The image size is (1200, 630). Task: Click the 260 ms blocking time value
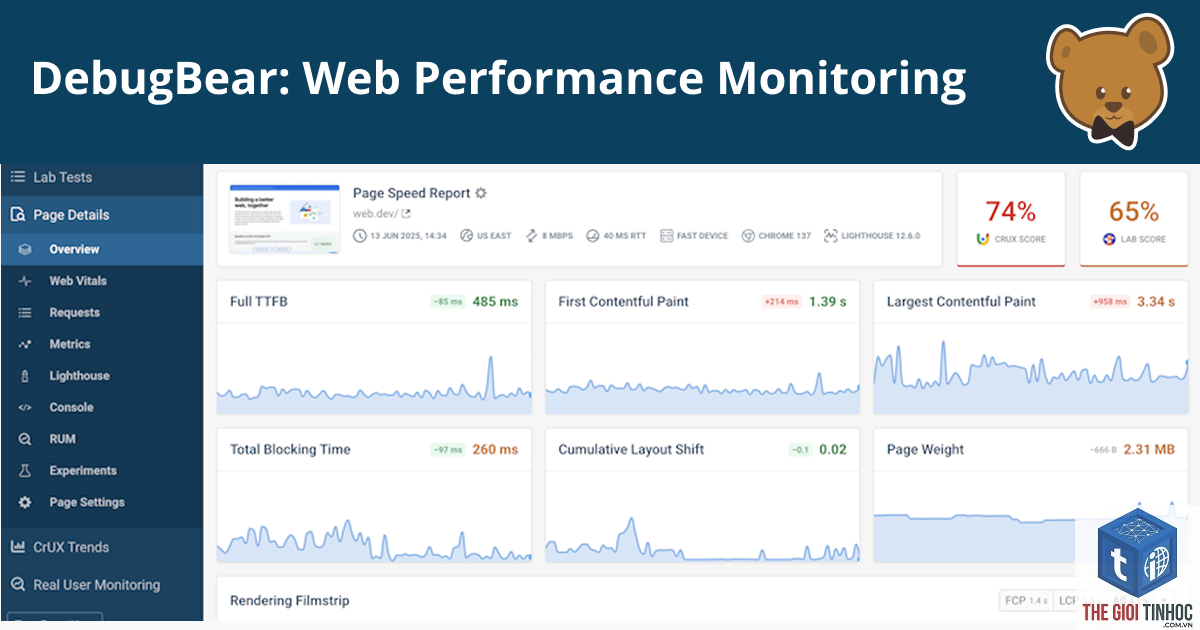(496, 449)
